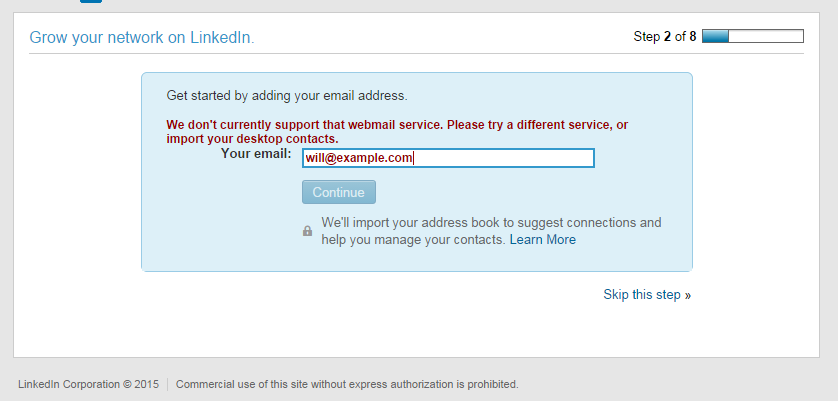Click the empty part of step progress bar

(765, 36)
